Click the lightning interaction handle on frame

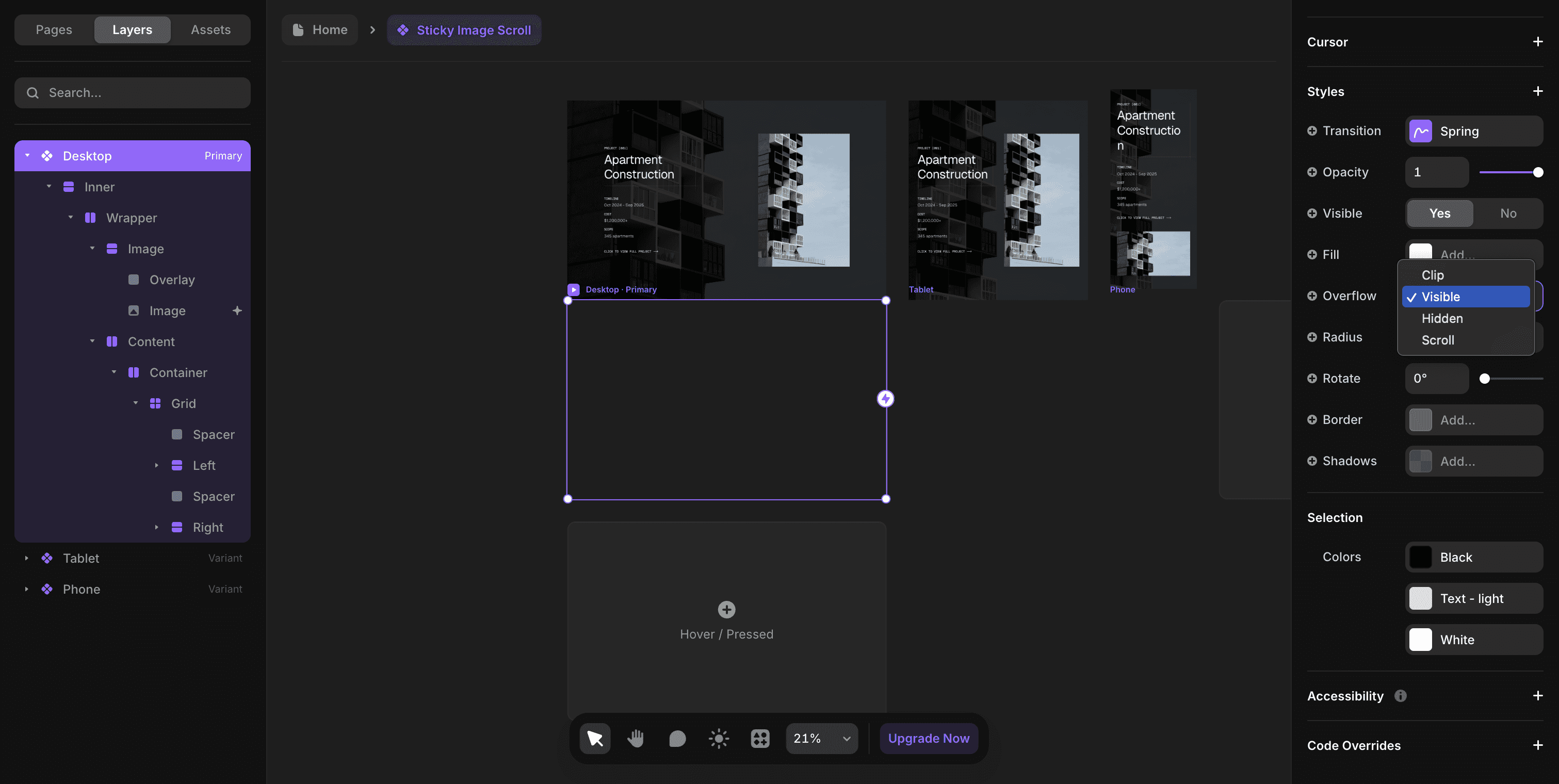click(x=885, y=399)
